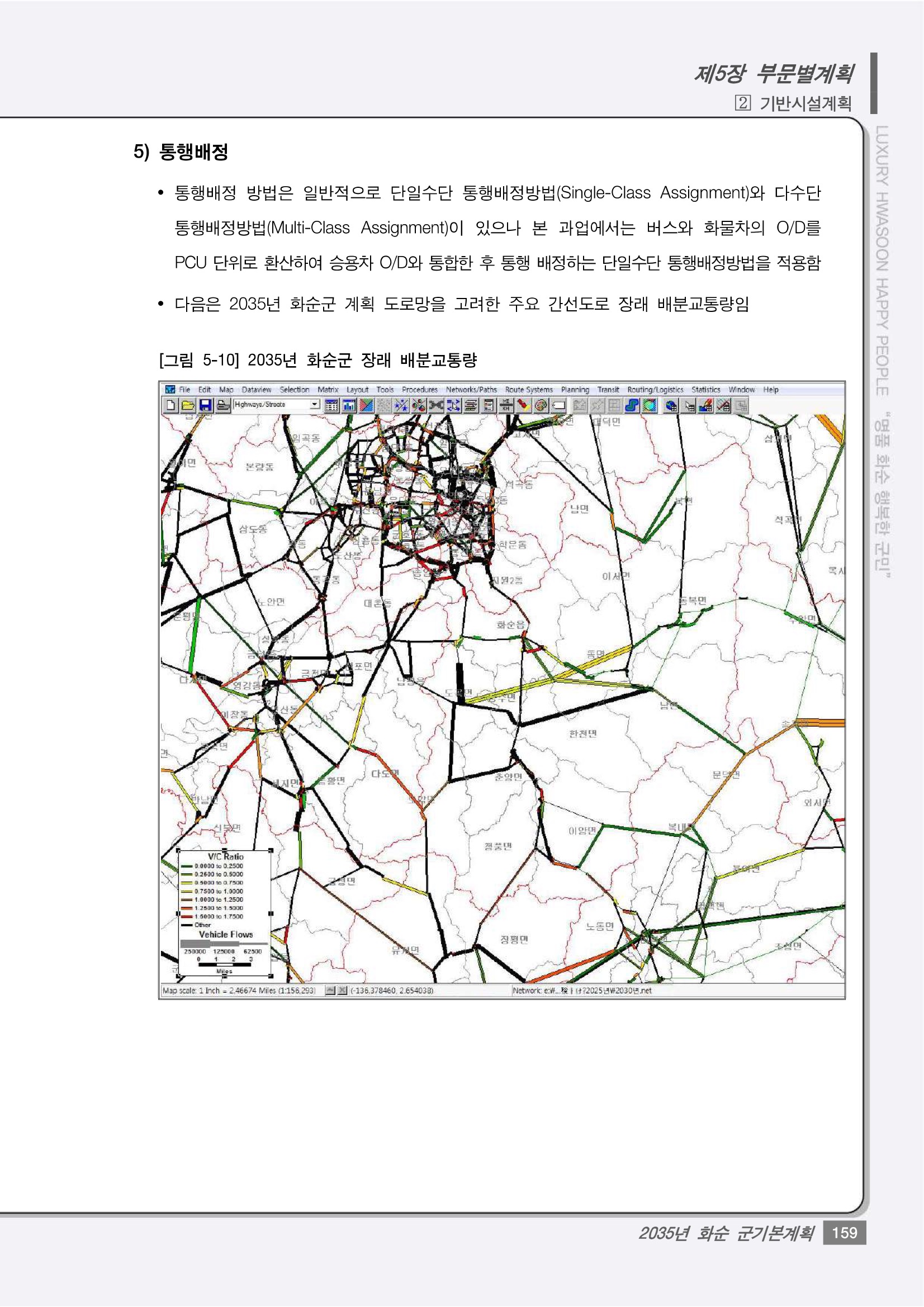Expand the Highways/Streets layer dropdown
The image size is (924, 1307).
click(314, 404)
